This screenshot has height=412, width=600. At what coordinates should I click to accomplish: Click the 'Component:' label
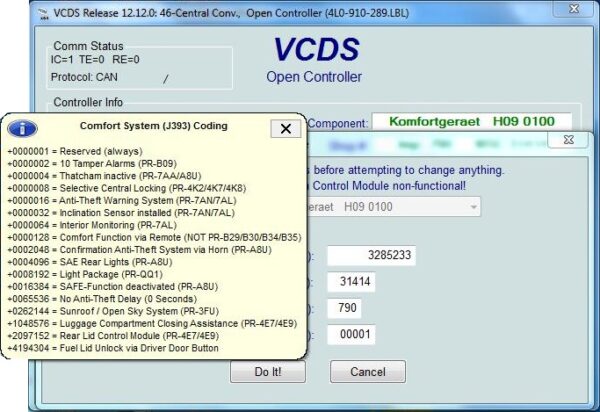tap(338, 124)
